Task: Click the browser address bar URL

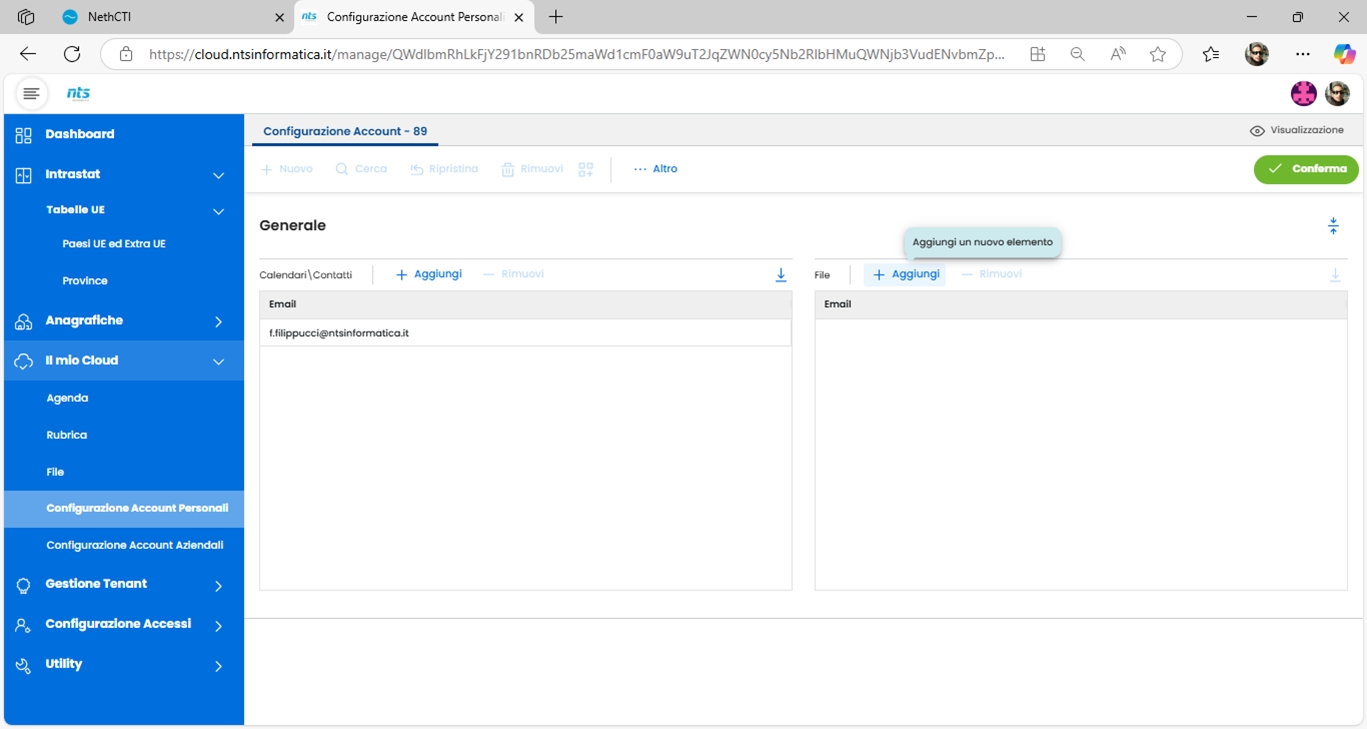Action: point(576,55)
